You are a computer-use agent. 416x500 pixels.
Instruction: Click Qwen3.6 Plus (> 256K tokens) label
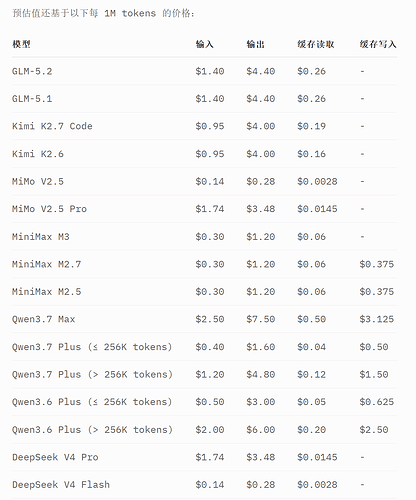[x=92, y=430]
